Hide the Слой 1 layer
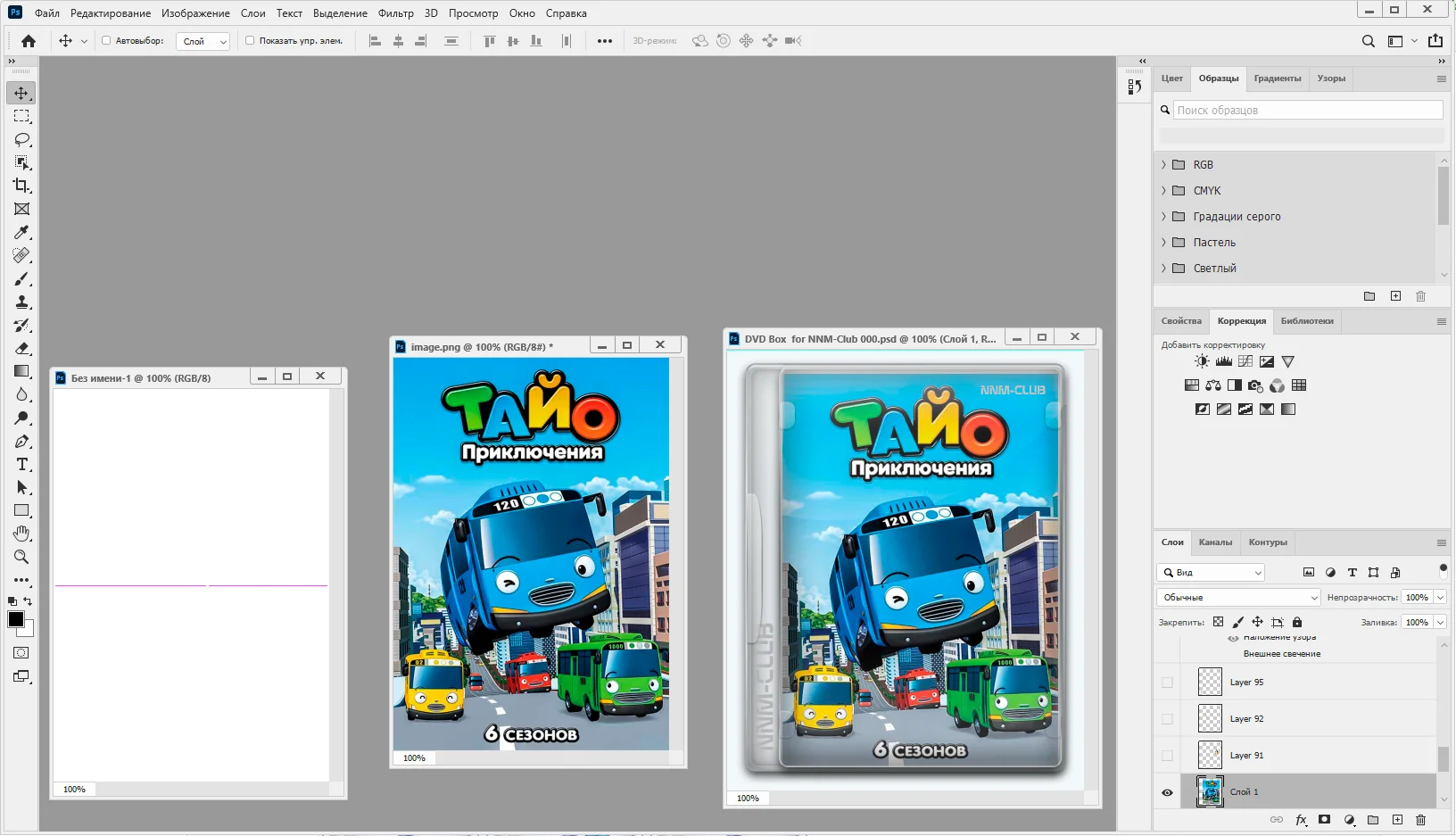Image resolution: width=1456 pixels, height=836 pixels. [x=1167, y=792]
